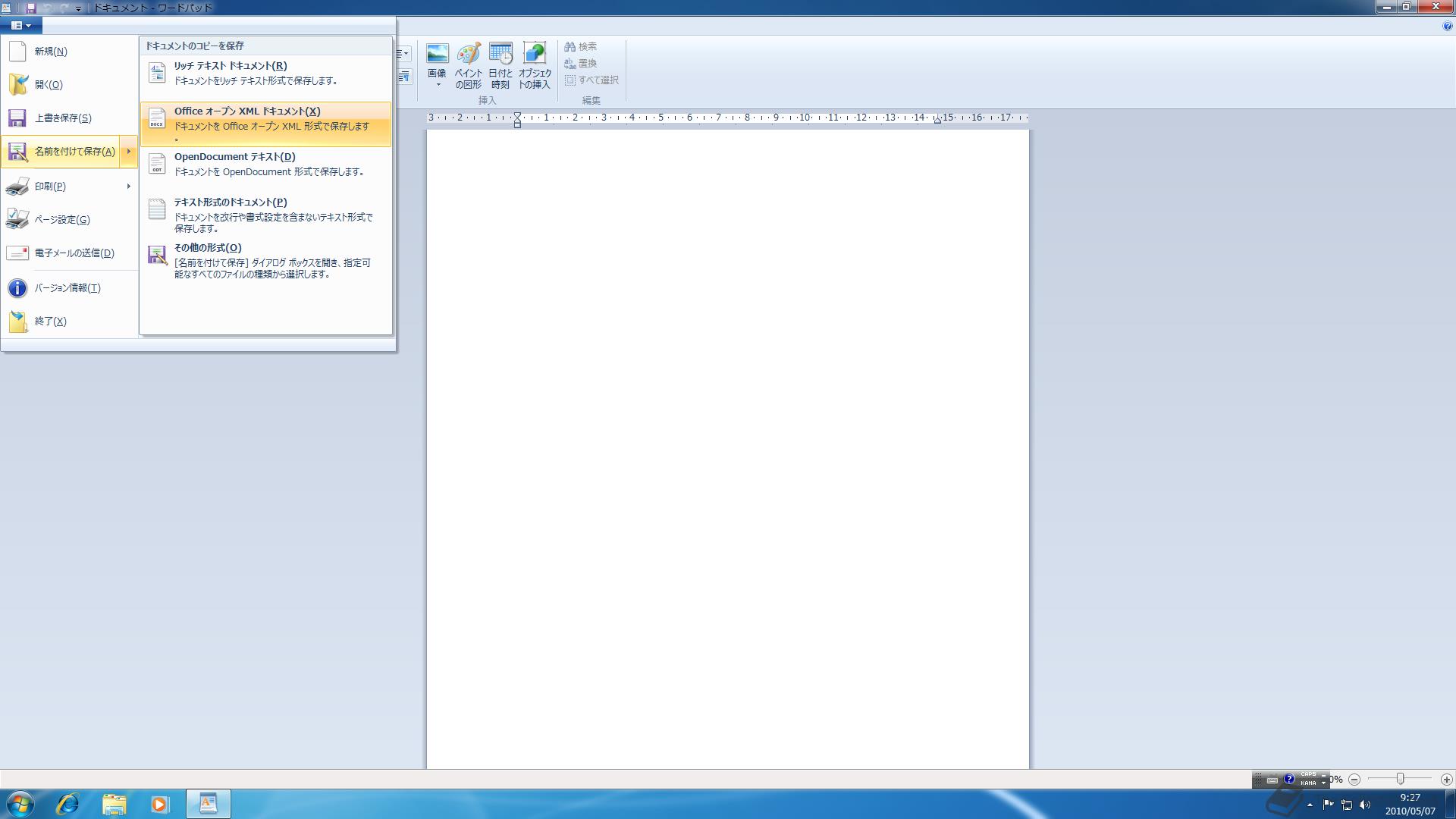Click the 電子メールの送信(D) envelope icon
This screenshot has height=819, width=1456.
pos(17,253)
